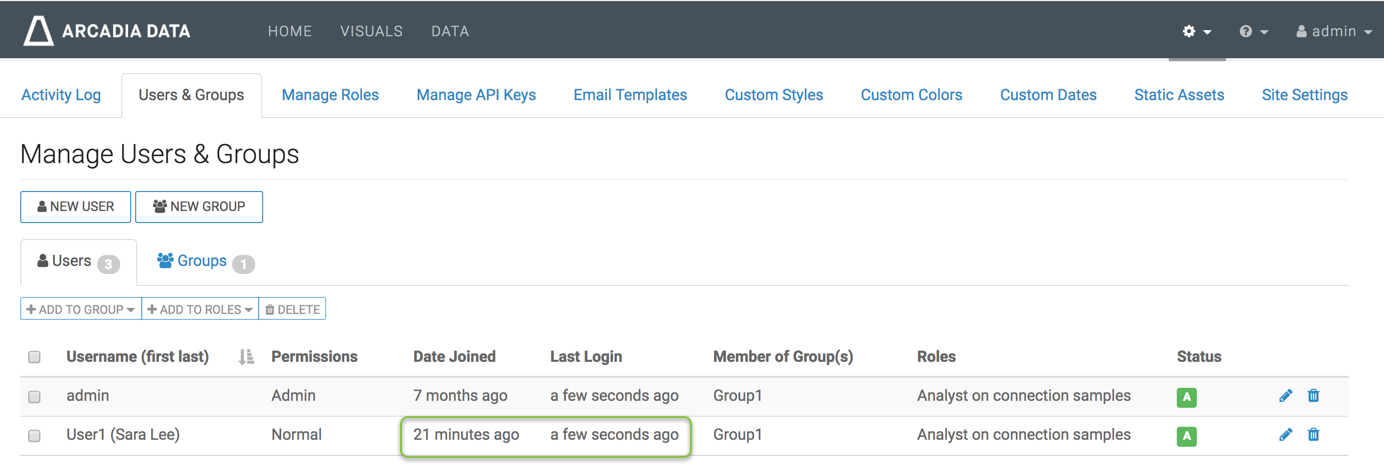The width and height of the screenshot is (1384, 464).
Task: Edit the admin user with pencil icon
Action: coord(1286,396)
